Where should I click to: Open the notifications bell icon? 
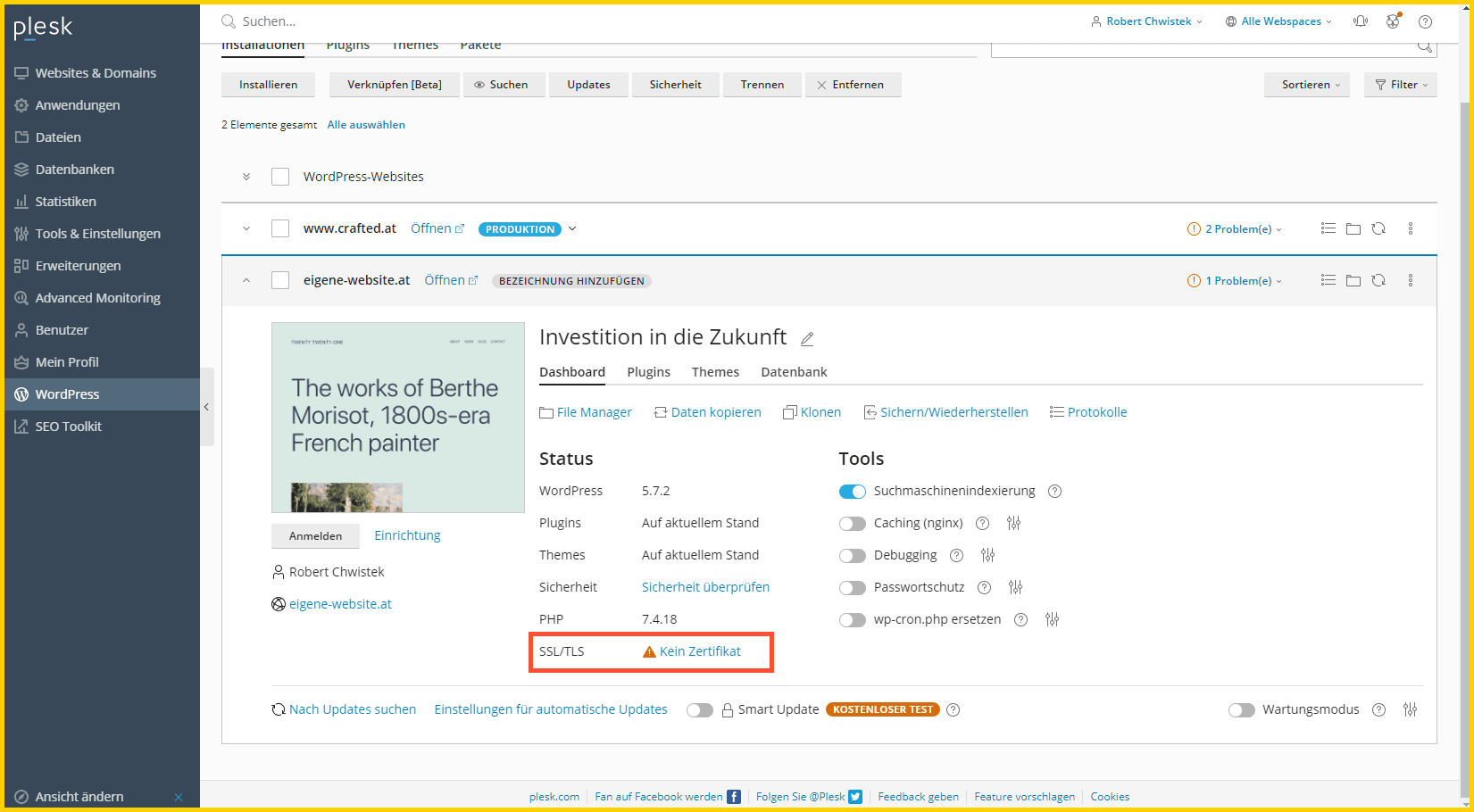(x=1361, y=21)
